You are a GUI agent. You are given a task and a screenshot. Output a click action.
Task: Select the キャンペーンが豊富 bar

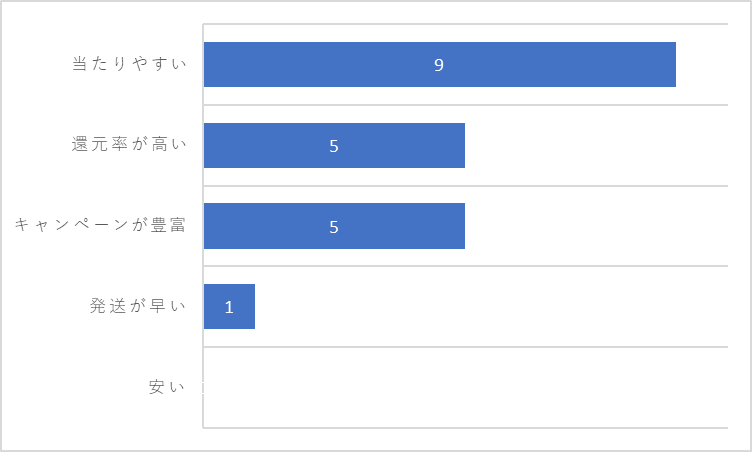(334, 226)
